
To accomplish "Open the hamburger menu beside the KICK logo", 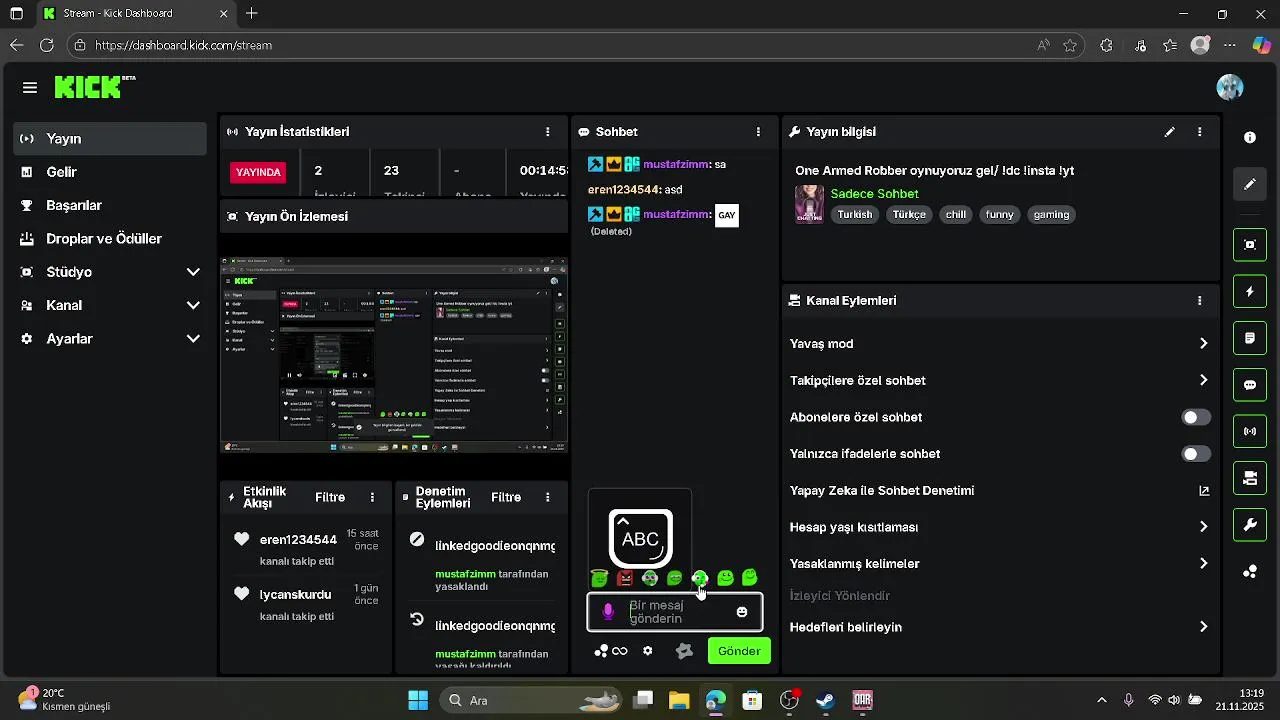I will click(30, 88).
